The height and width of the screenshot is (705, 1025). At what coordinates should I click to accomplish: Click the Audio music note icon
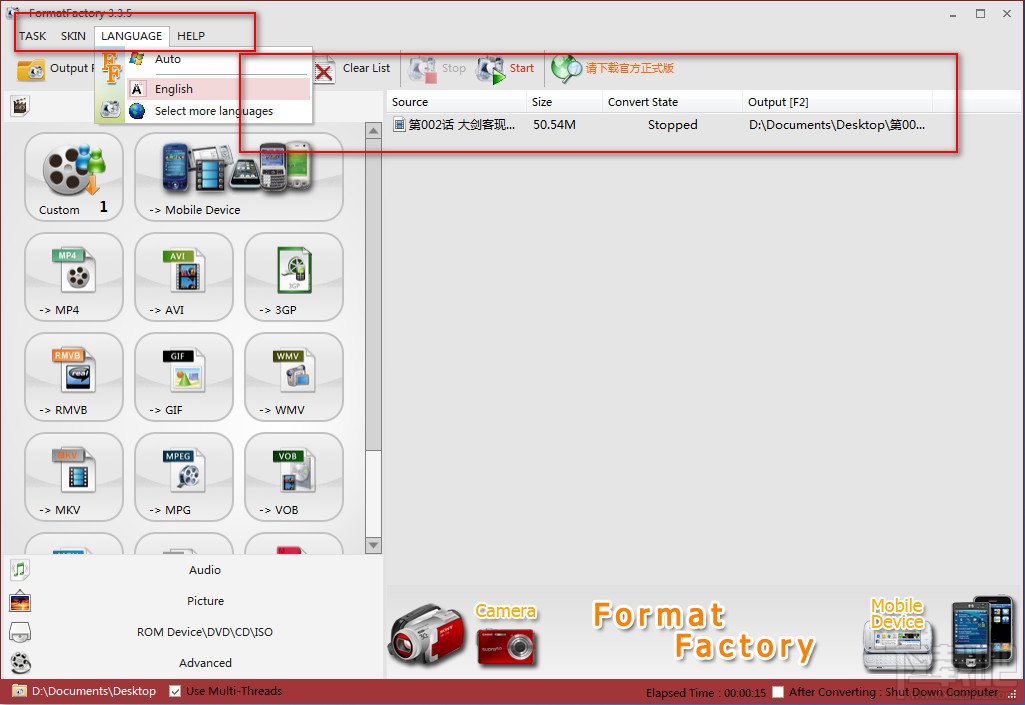click(20, 570)
